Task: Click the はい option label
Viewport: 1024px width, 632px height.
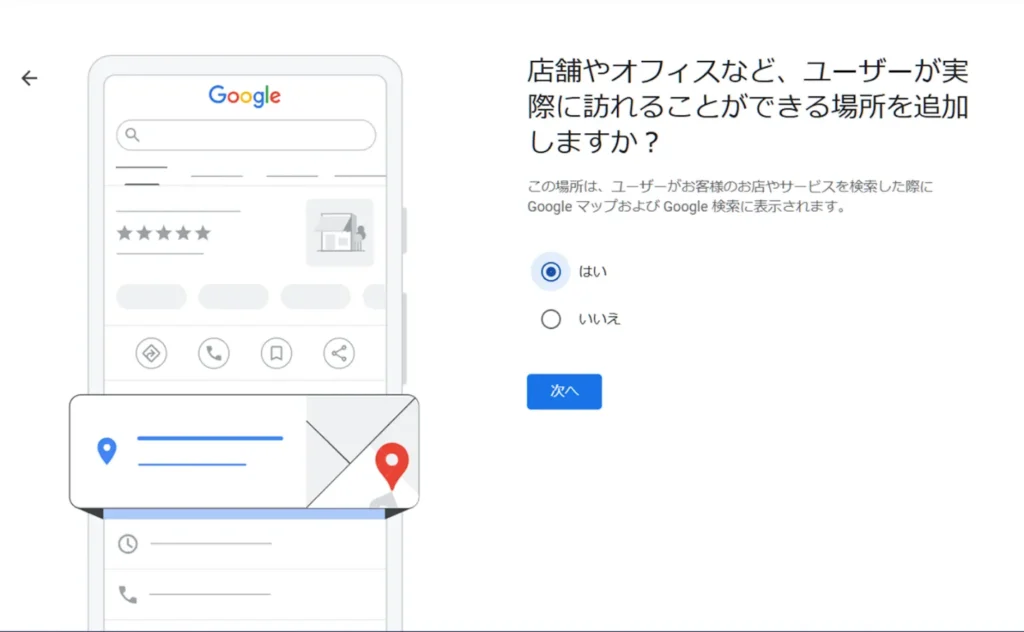Action: click(592, 272)
